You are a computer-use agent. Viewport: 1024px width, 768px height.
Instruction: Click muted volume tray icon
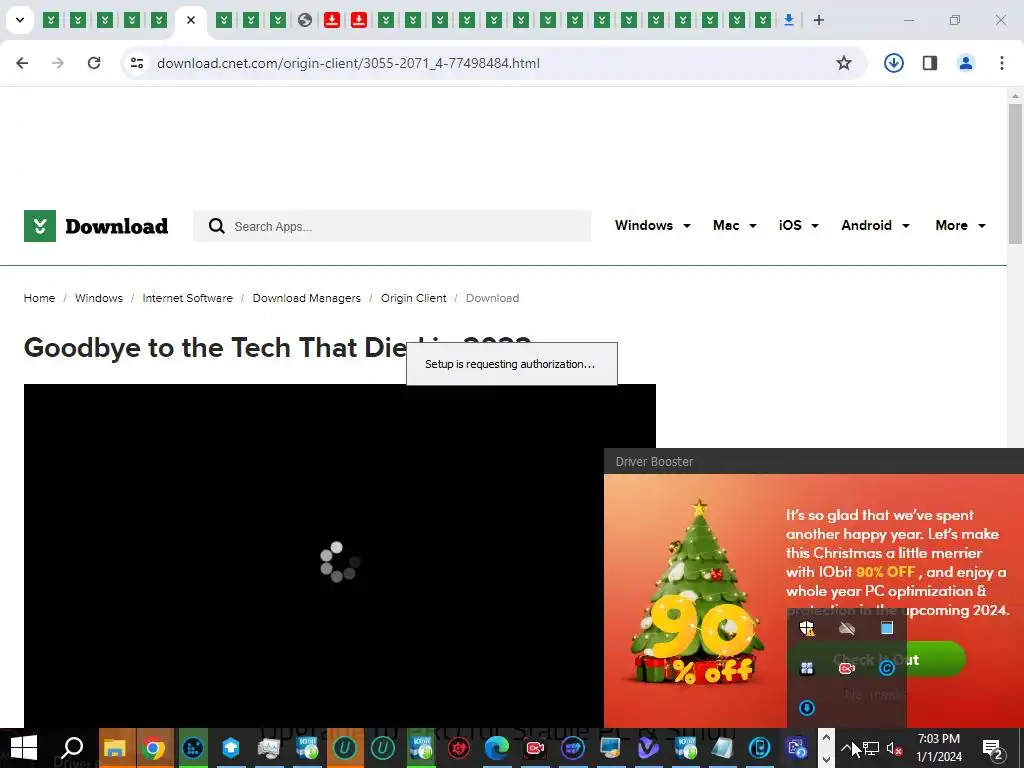895,748
